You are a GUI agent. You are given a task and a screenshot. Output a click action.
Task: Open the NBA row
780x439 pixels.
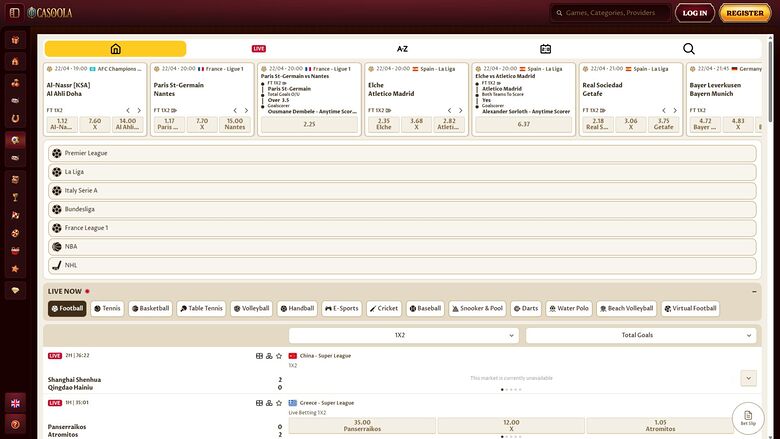(402, 247)
